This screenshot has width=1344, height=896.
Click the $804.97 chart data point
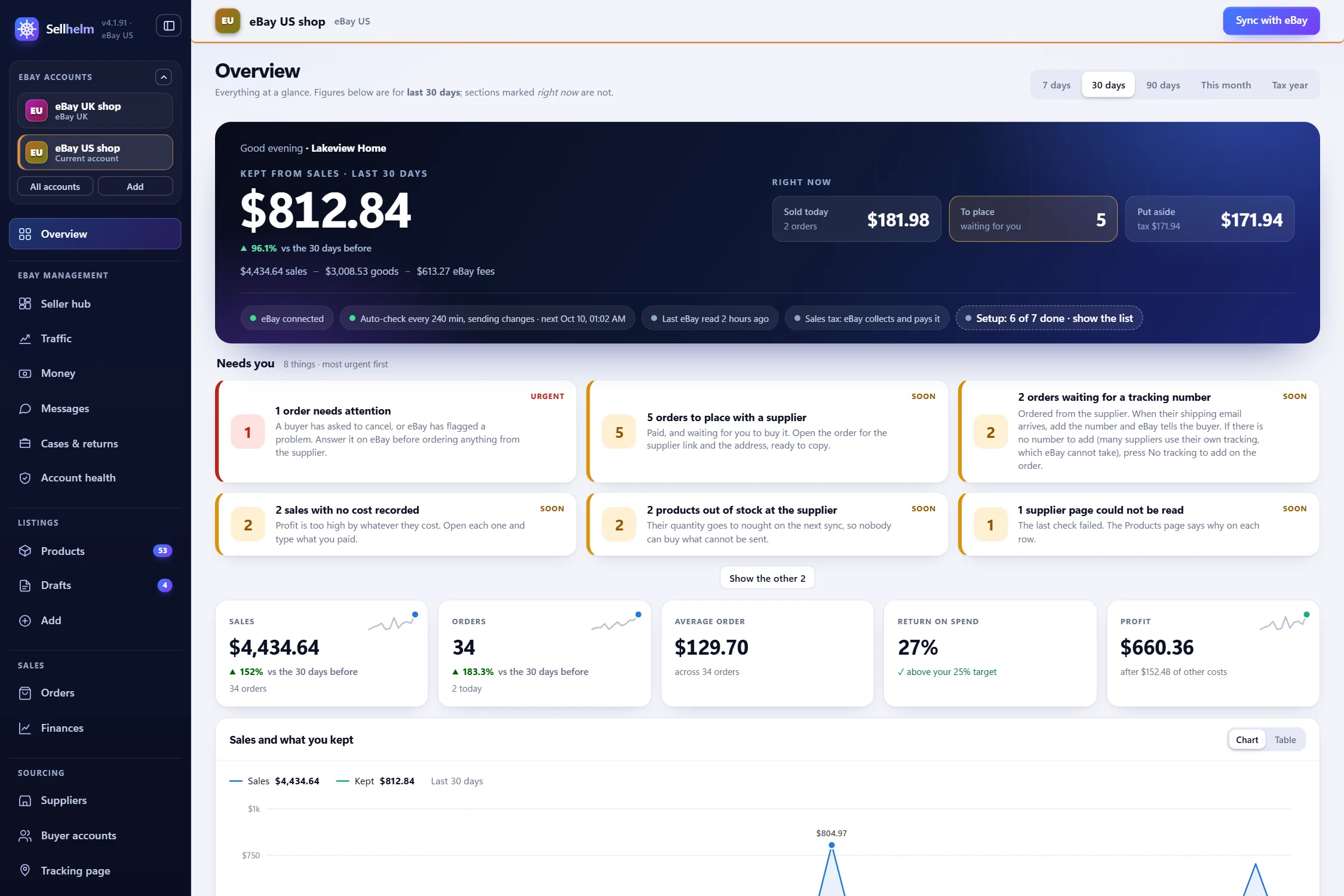tap(831, 845)
